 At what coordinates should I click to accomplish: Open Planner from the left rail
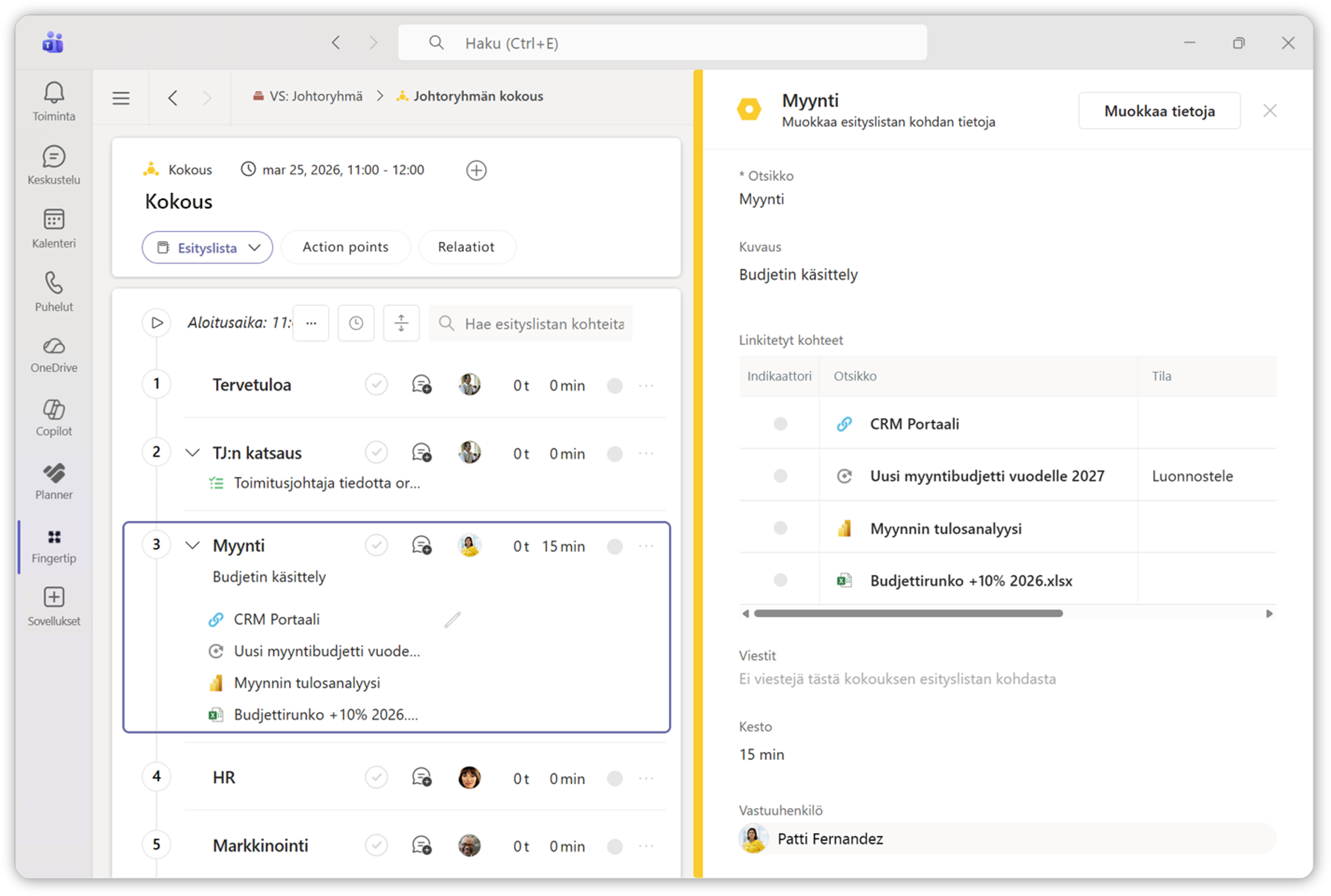click(54, 481)
